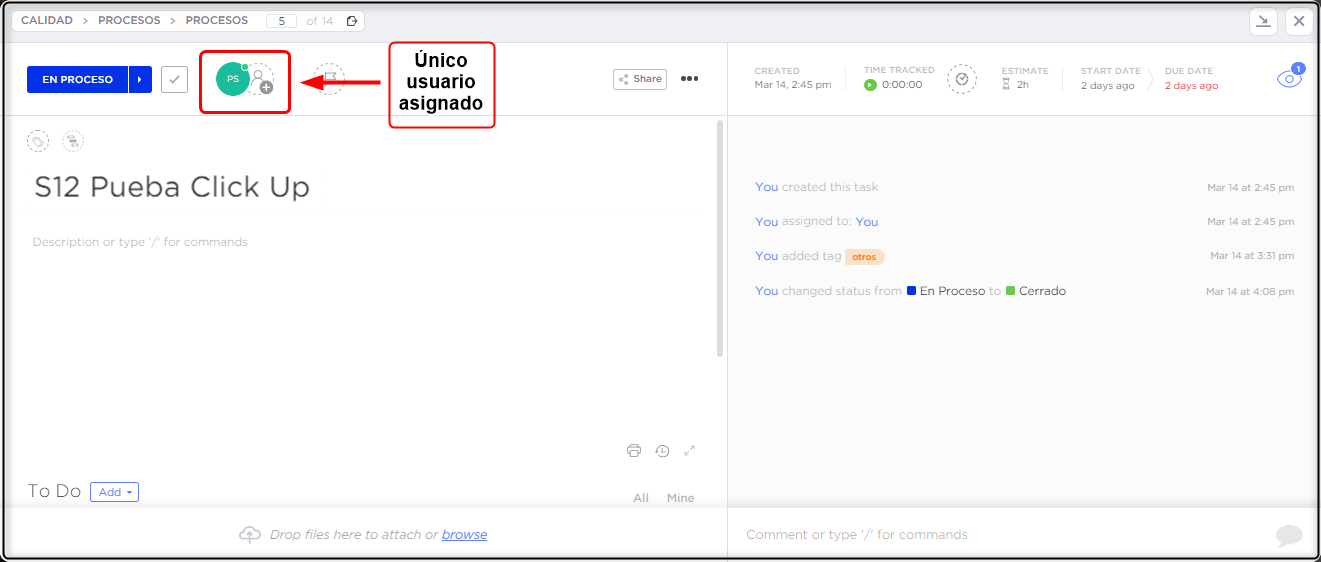This screenshot has width=1321, height=562.
Task: Mark the task complete with the checkmark box
Action: tap(174, 80)
